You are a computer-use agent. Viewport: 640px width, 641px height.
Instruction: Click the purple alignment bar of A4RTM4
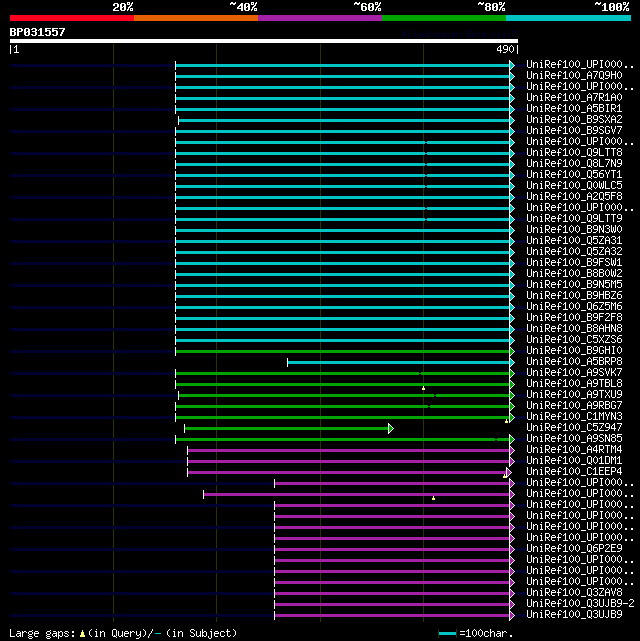click(349, 450)
